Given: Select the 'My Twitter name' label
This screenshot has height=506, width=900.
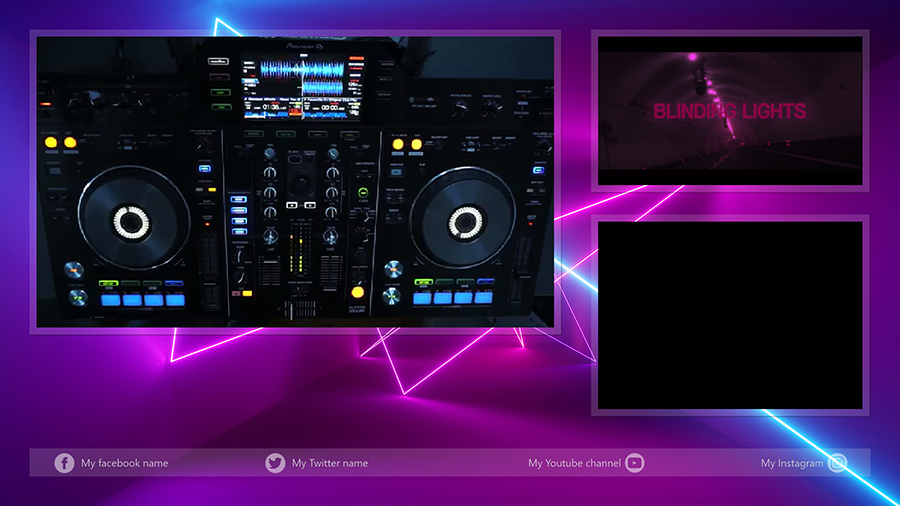Looking at the screenshot, I should click(x=329, y=463).
